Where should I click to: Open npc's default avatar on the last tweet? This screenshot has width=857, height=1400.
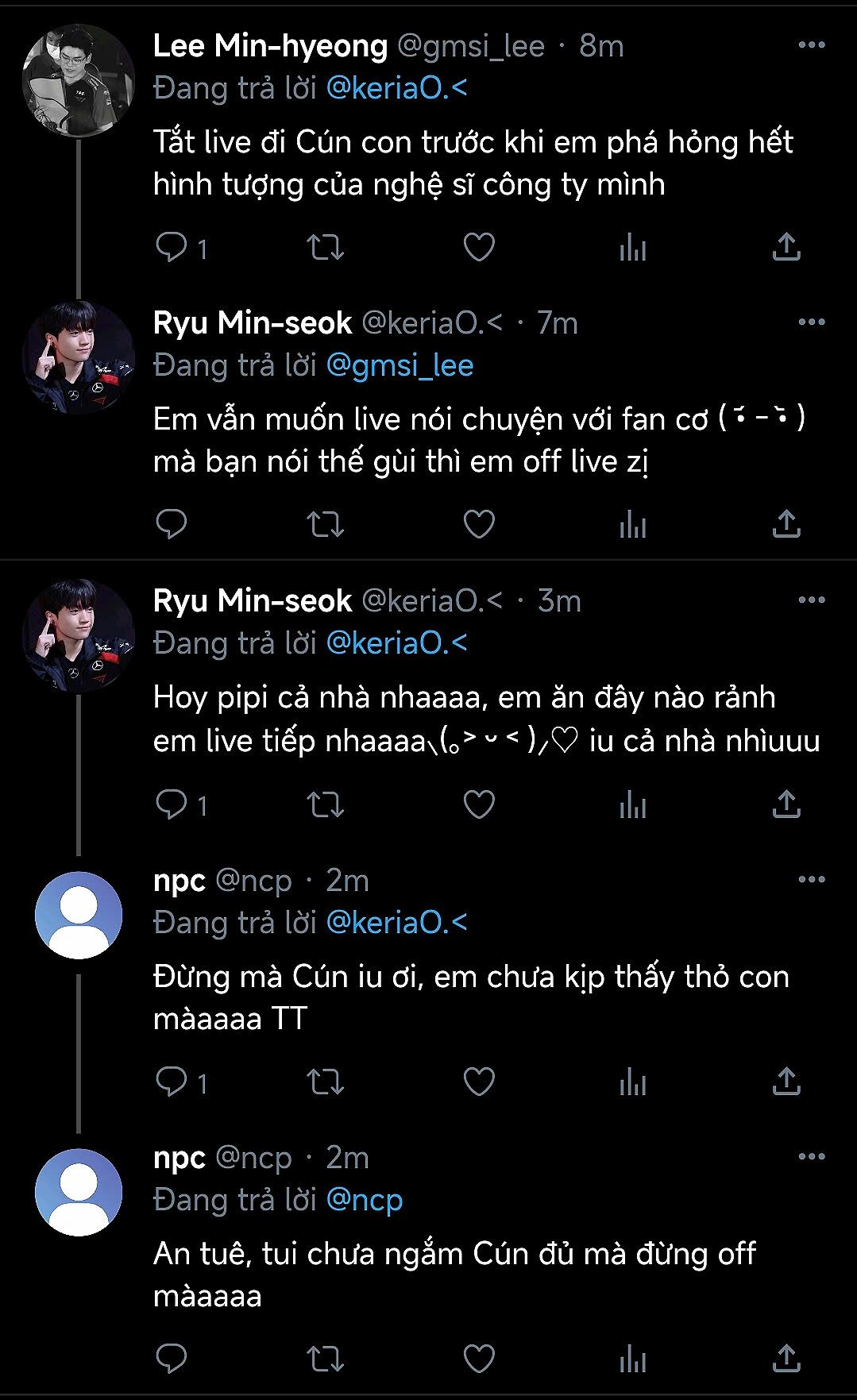point(78,1193)
